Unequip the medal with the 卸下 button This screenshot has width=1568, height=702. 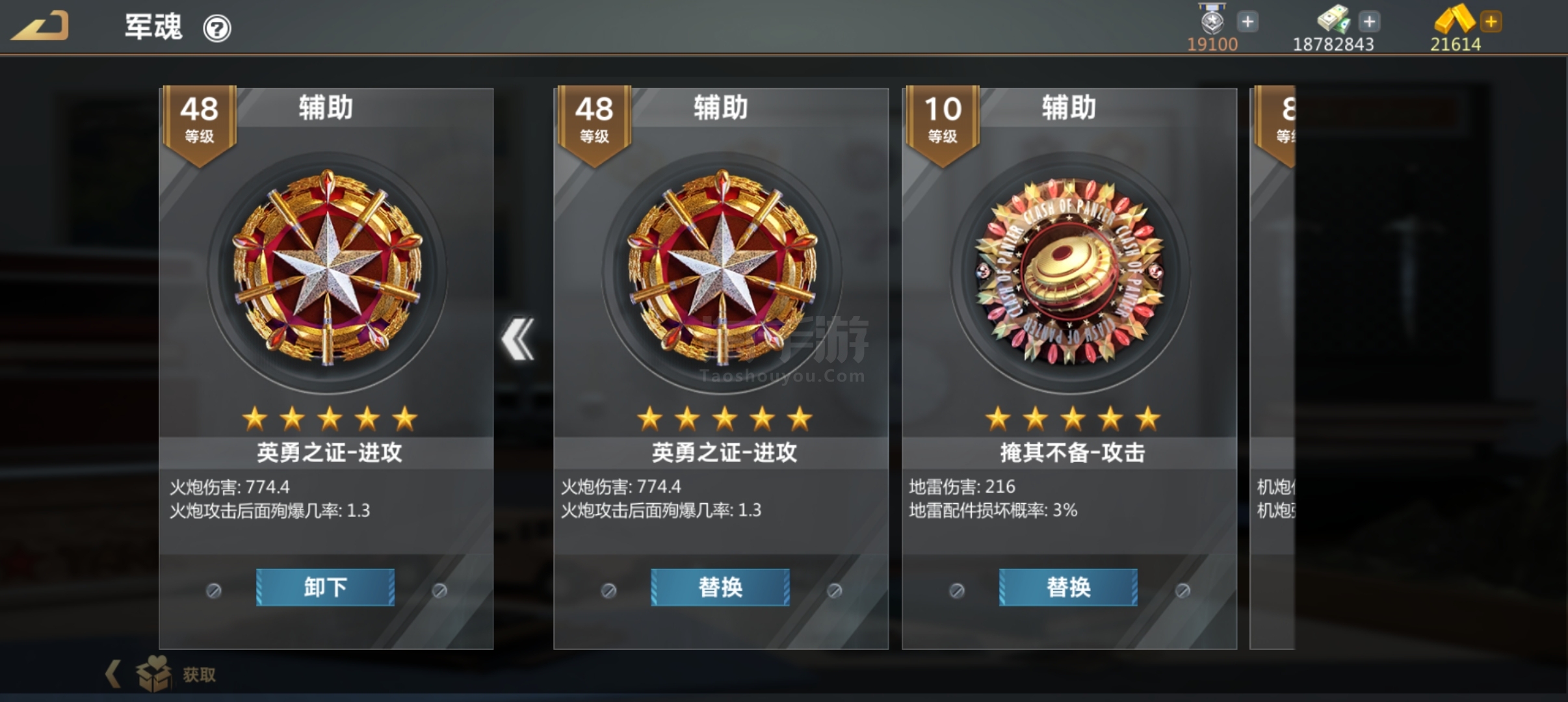325,588
